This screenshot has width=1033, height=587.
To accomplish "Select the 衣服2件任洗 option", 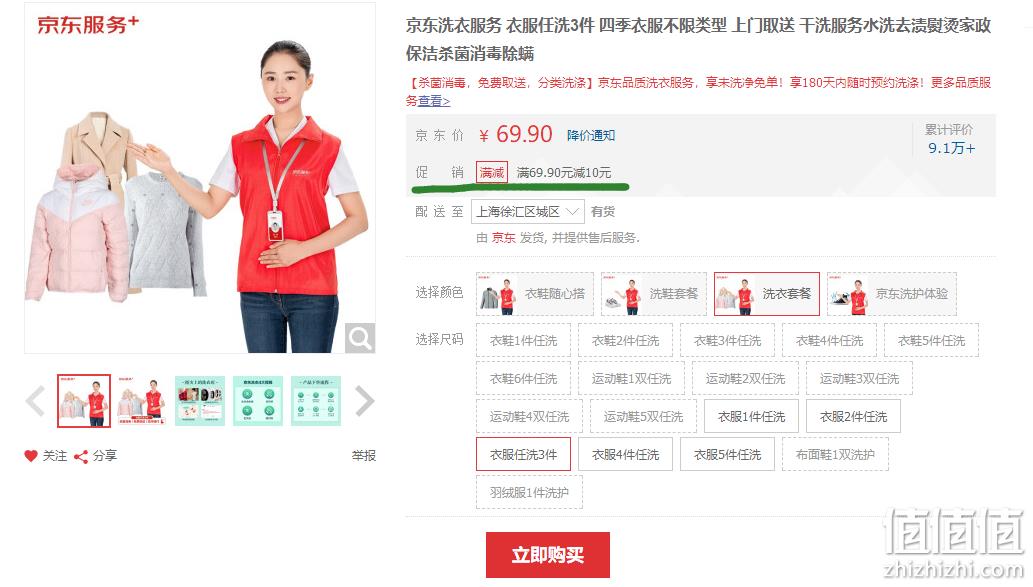I will [853, 416].
